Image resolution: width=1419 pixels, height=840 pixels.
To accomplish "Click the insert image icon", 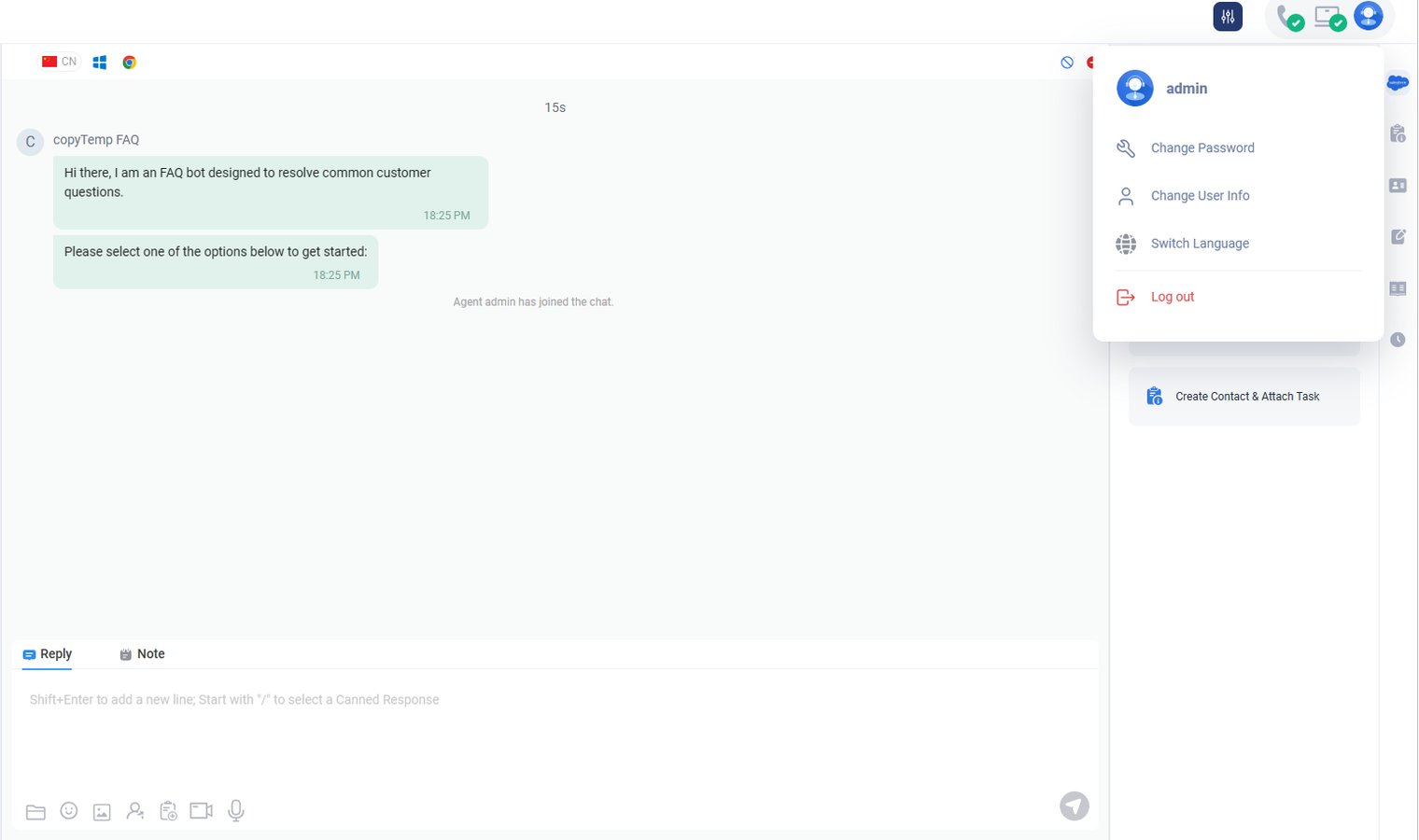I will [102, 812].
